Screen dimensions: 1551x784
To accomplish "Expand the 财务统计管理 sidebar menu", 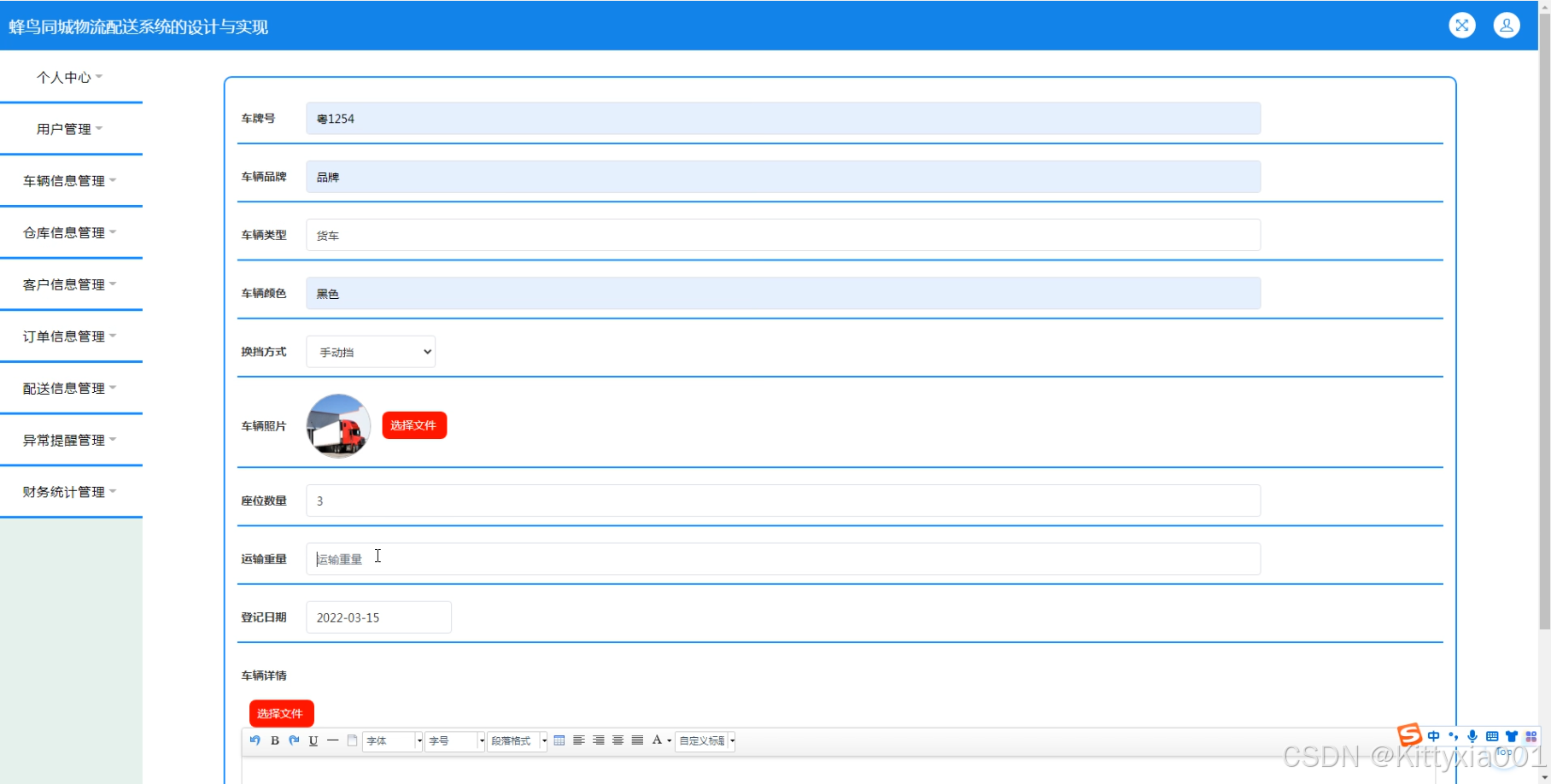I will click(70, 492).
